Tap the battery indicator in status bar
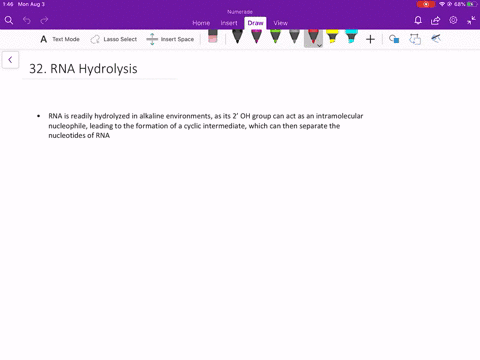480x360 pixels. 472,4
